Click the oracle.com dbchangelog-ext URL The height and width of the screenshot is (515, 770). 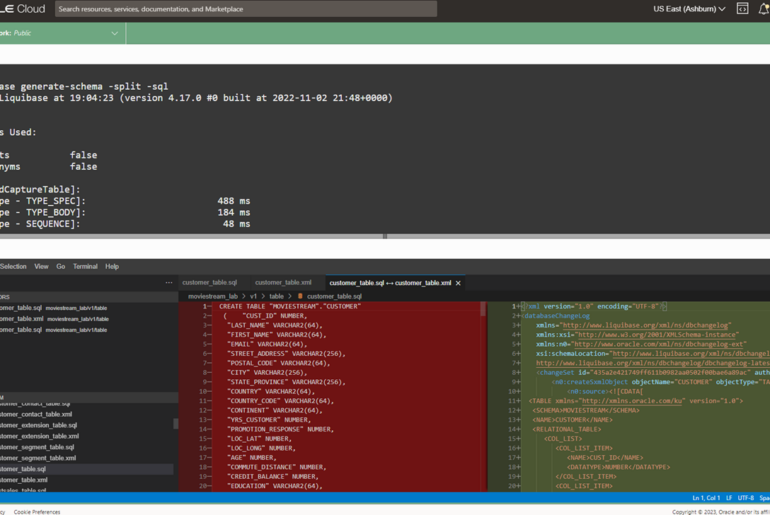(x=660, y=344)
